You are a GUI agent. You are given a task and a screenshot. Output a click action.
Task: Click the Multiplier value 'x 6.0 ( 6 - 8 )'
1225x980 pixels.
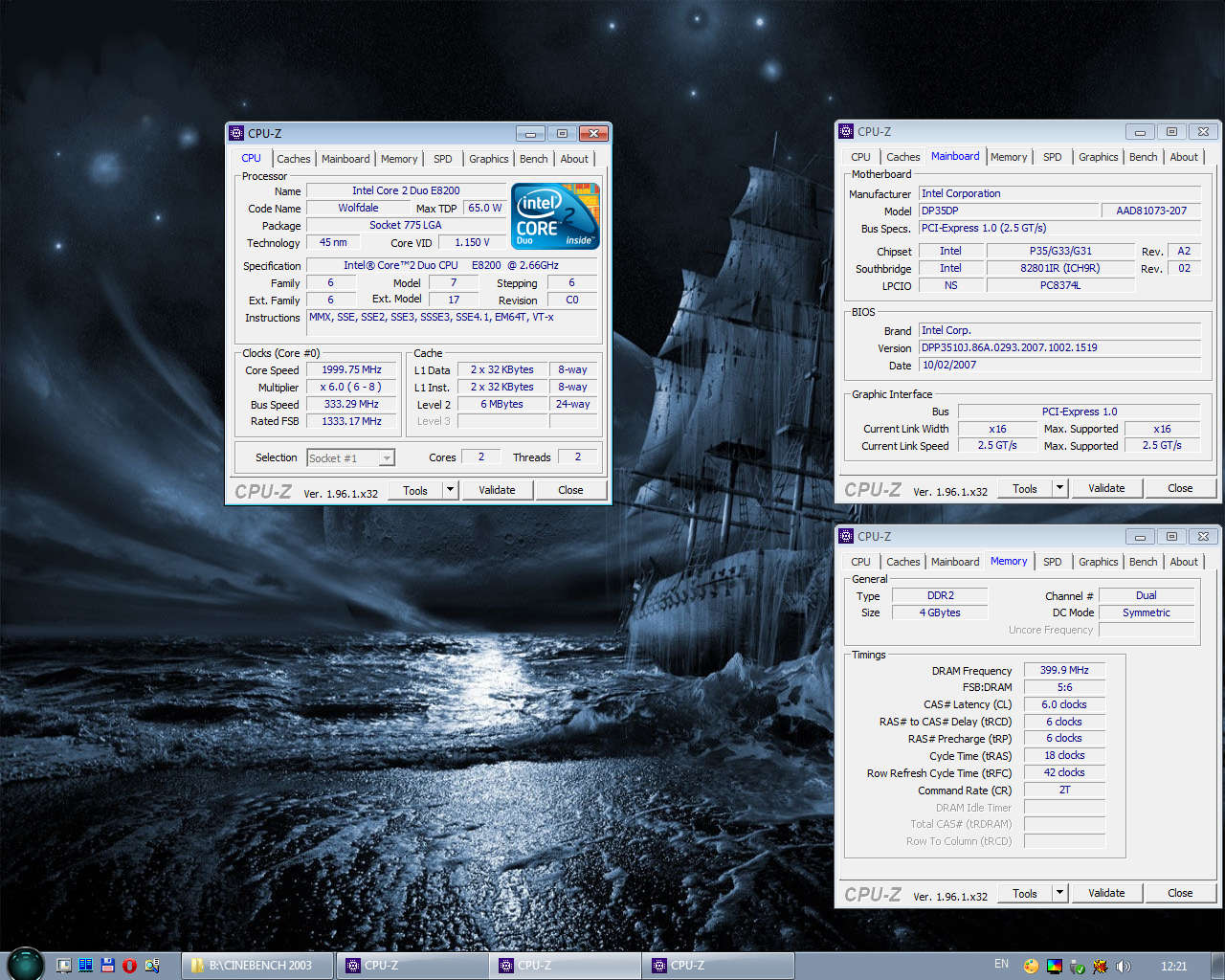point(352,388)
